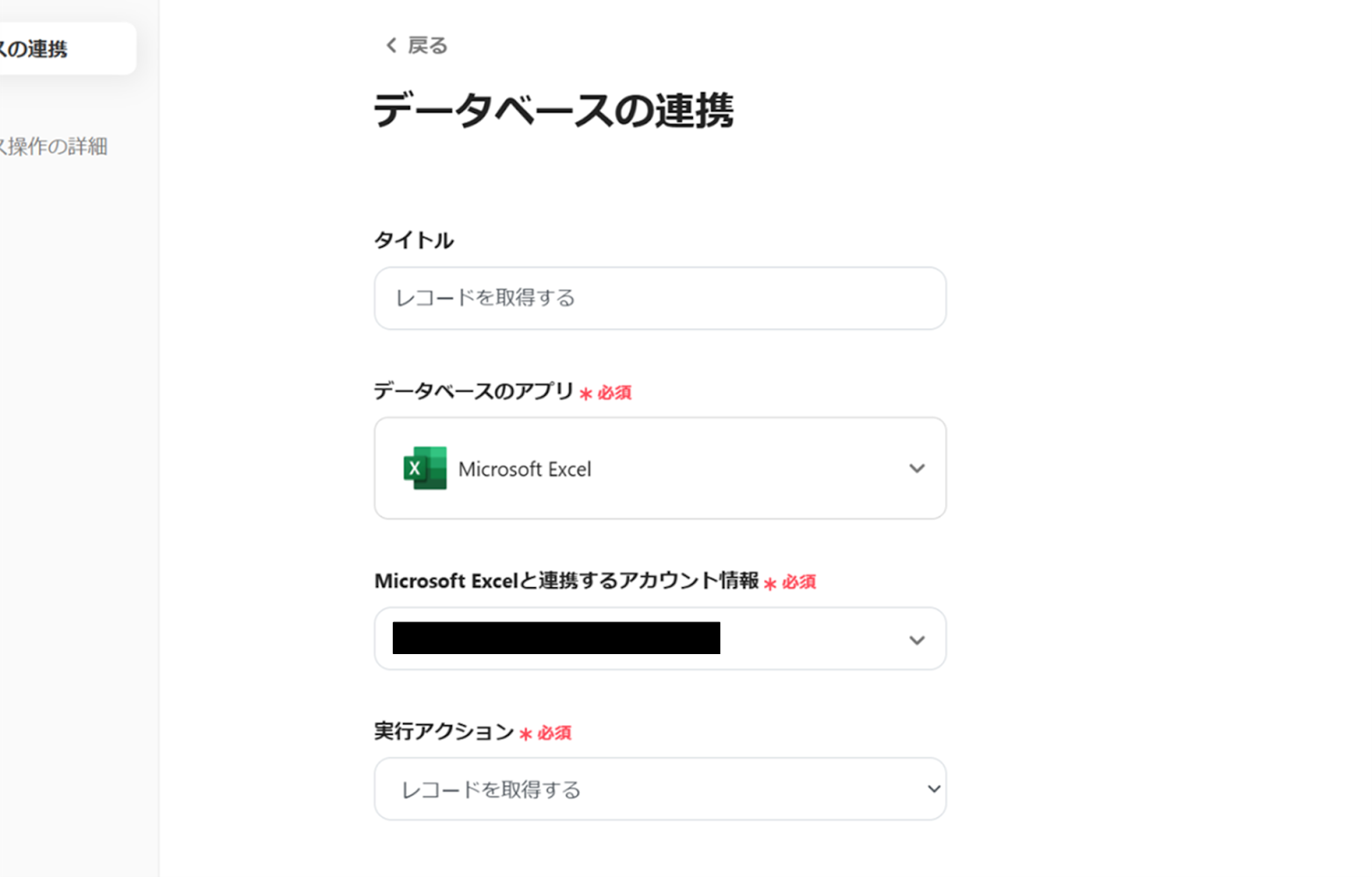Click the タイトル input field
The image size is (1372, 877).
659,298
